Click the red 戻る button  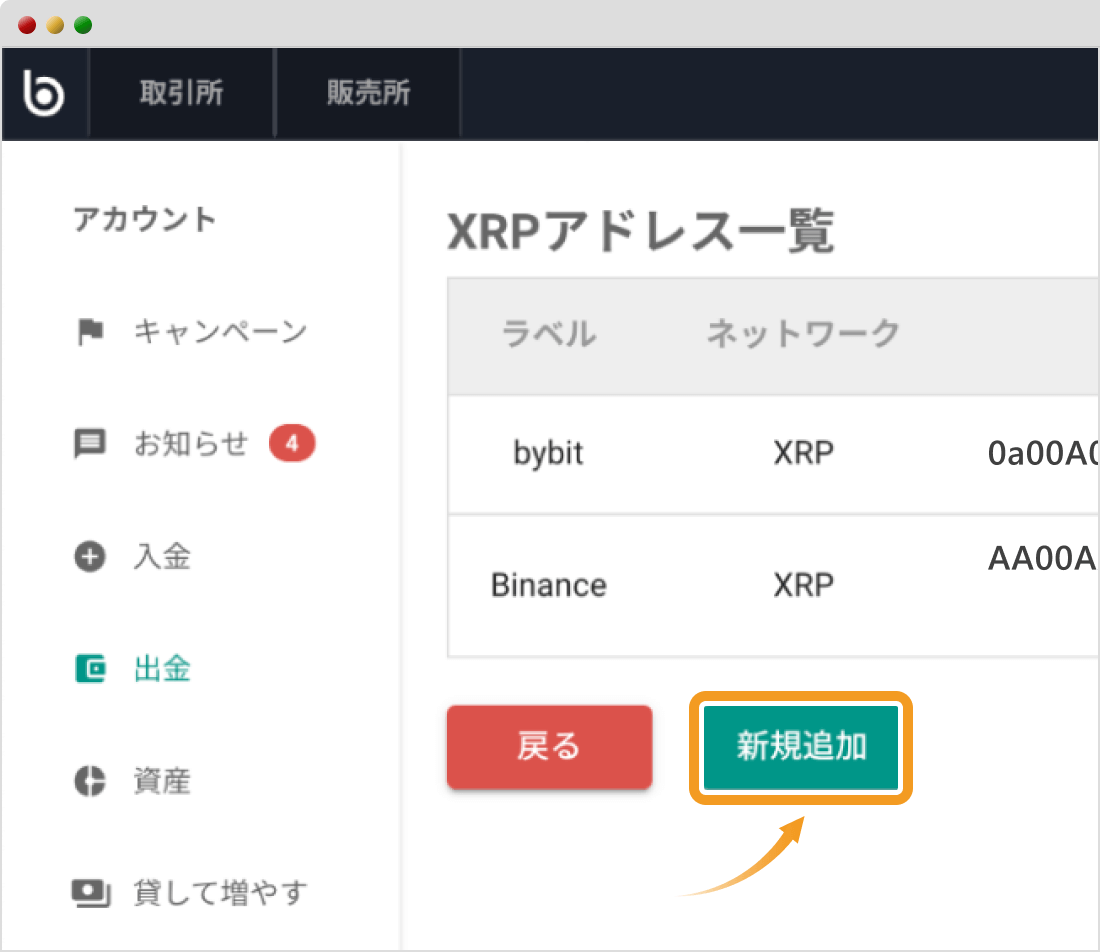coord(549,746)
